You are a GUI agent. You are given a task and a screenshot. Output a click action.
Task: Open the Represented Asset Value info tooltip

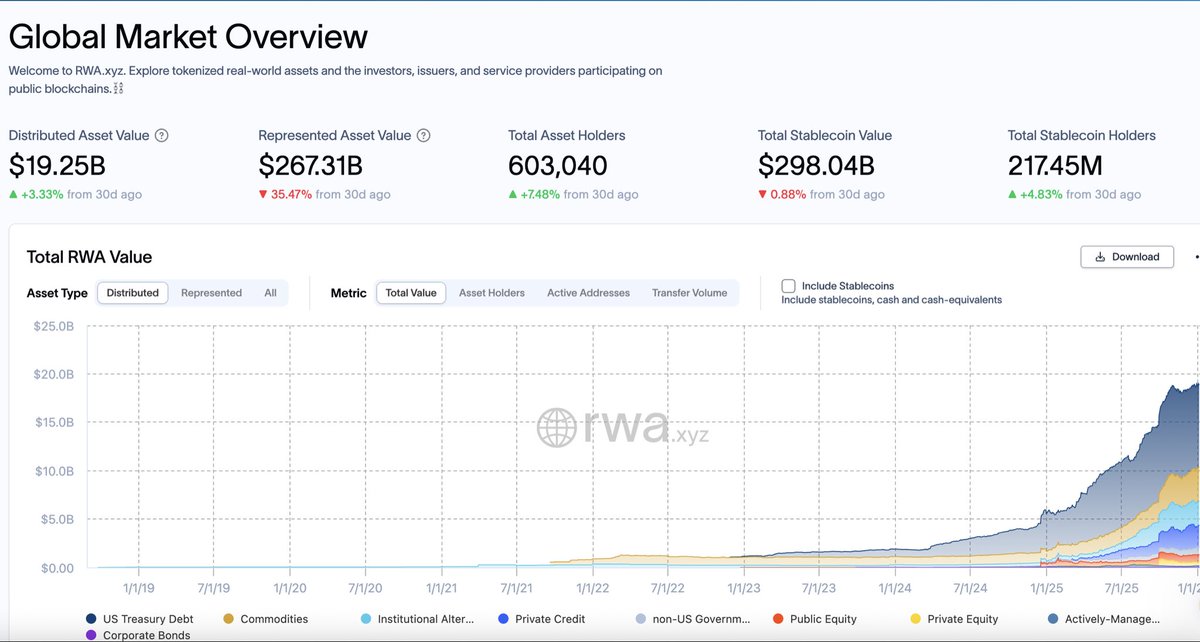click(422, 135)
